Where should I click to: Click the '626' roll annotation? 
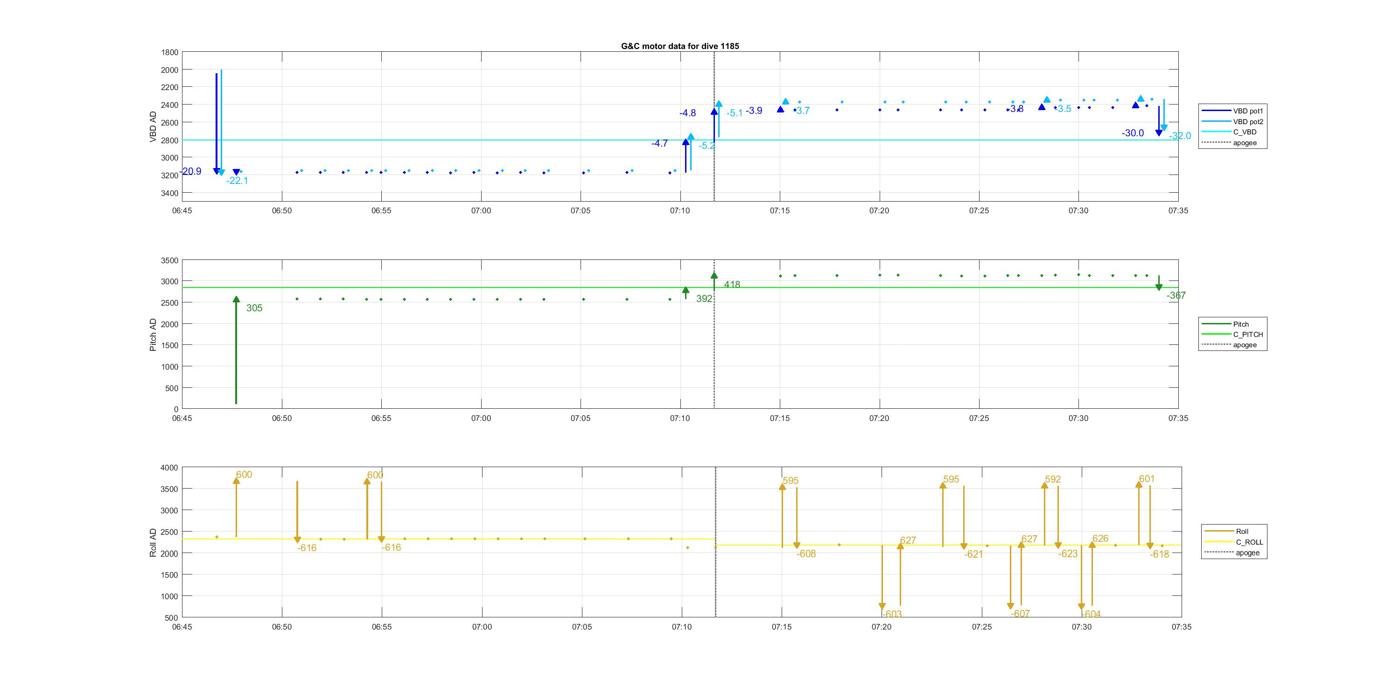tap(1100, 539)
